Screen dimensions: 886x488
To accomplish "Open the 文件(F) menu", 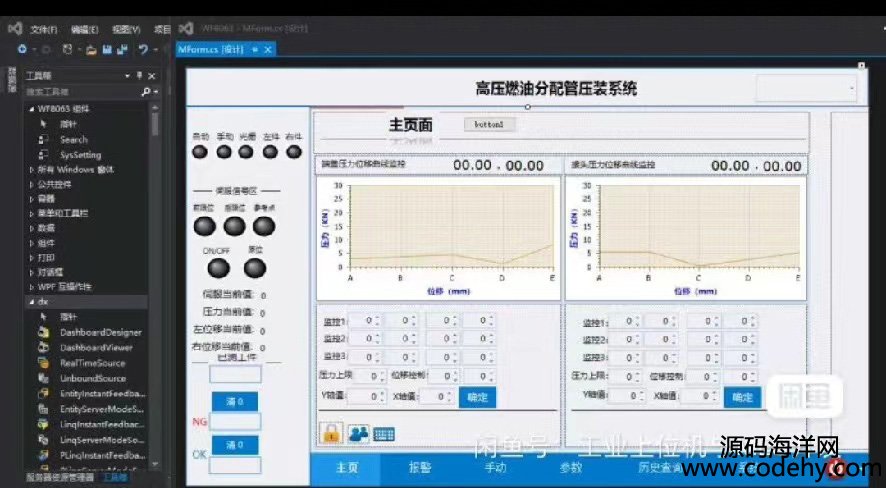I will coord(44,29).
